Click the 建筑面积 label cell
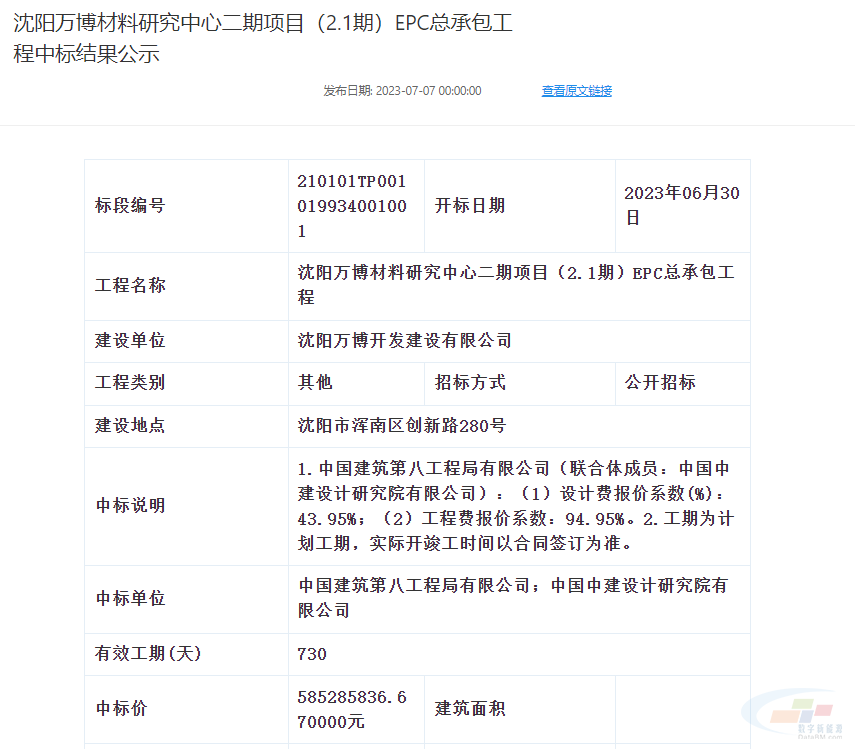The height and width of the screenshot is (749, 855). pos(520,709)
